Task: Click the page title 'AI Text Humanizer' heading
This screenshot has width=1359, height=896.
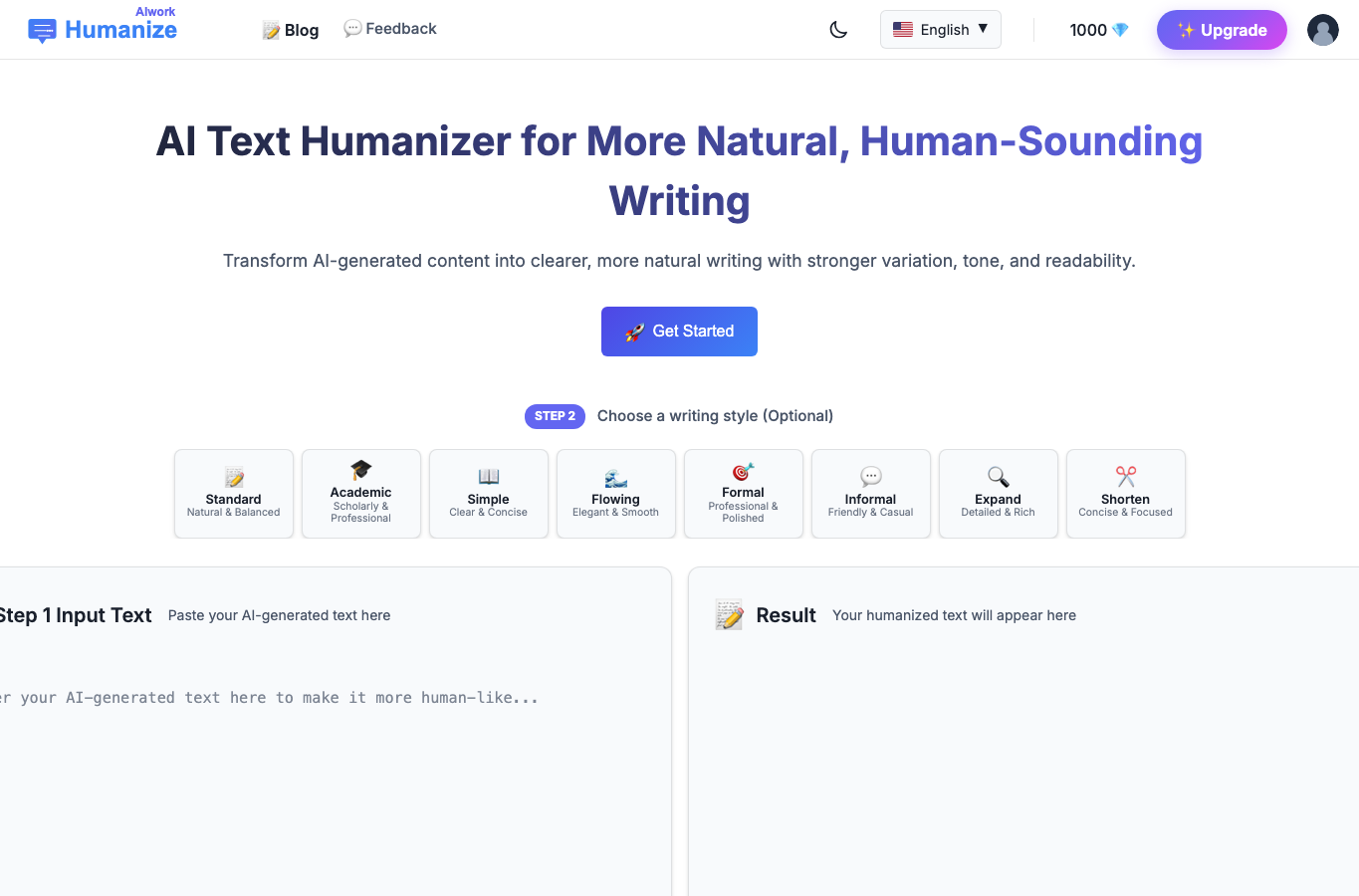Action: click(x=679, y=170)
